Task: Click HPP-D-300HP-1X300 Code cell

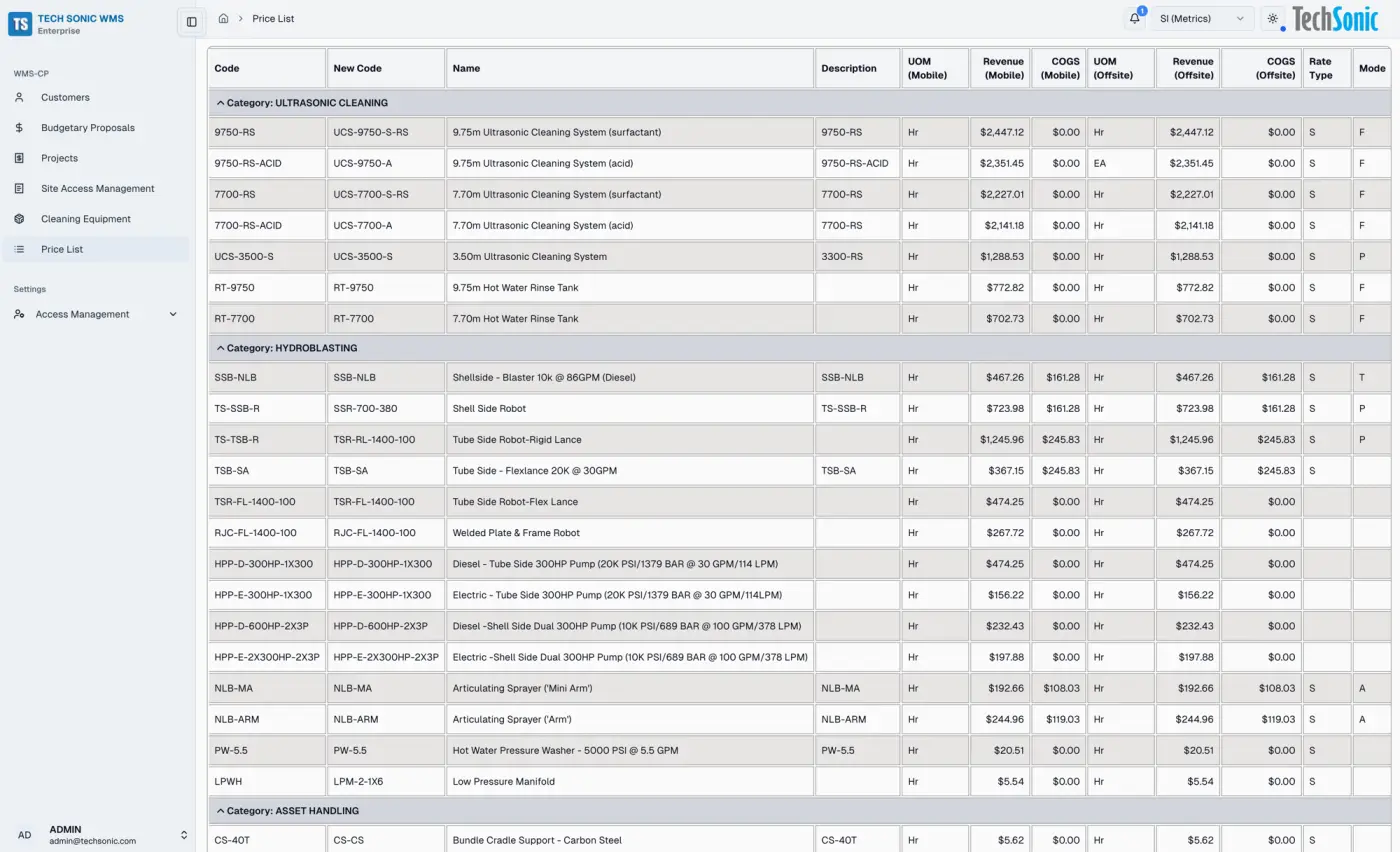Action: (x=267, y=563)
